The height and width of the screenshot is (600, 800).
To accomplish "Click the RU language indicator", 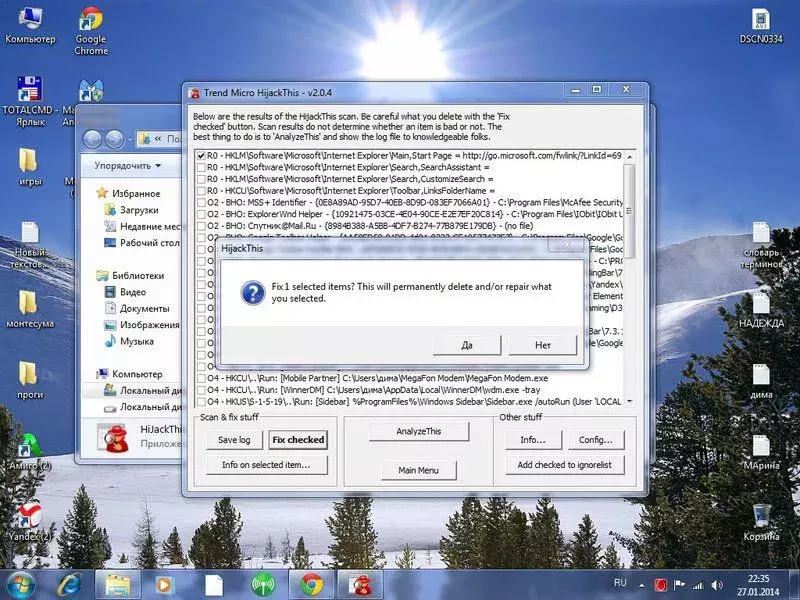I will [620, 583].
